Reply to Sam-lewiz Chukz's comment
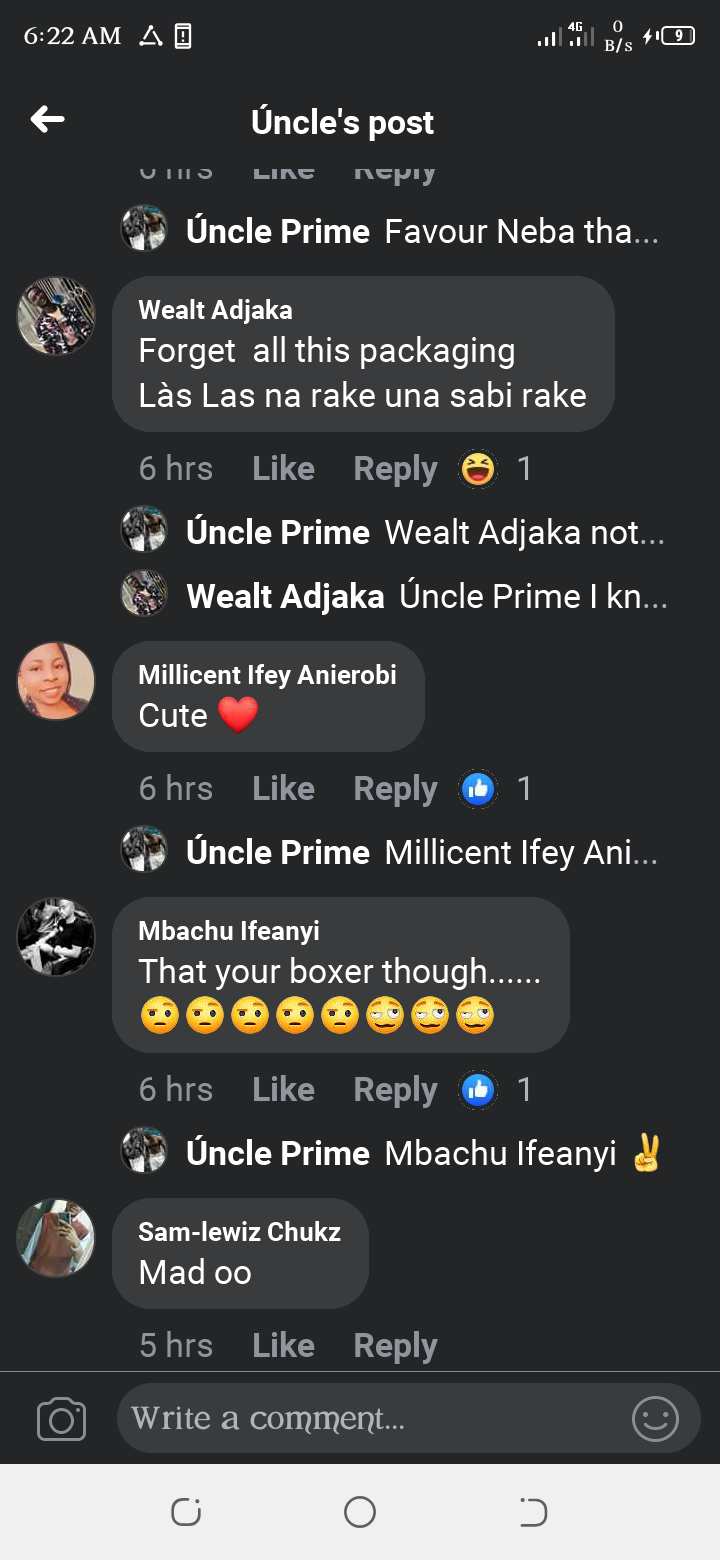Image resolution: width=720 pixels, height=1560 pixels. (x=395, y=1345)
